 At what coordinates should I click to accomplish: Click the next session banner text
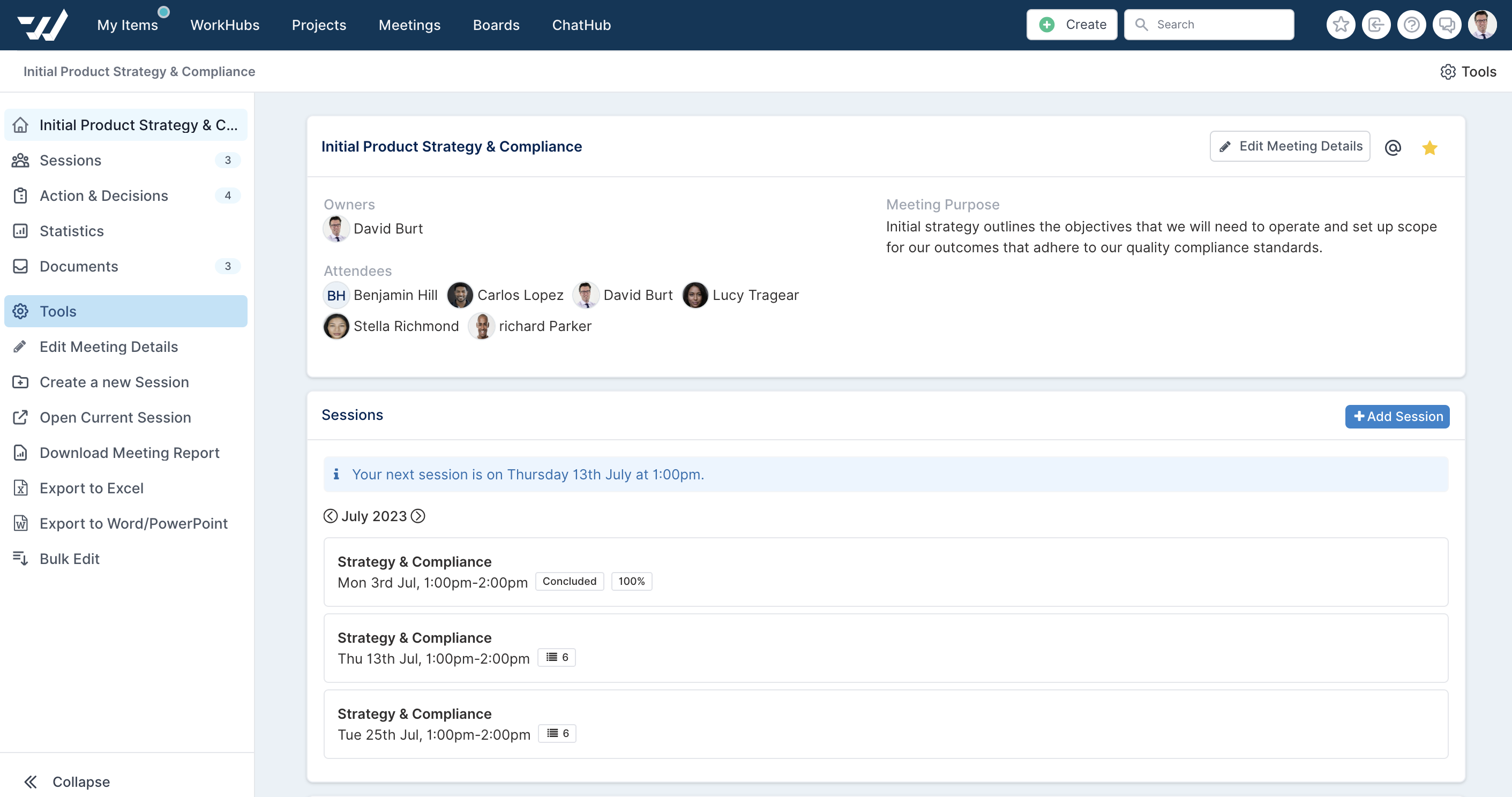point(528,475)
